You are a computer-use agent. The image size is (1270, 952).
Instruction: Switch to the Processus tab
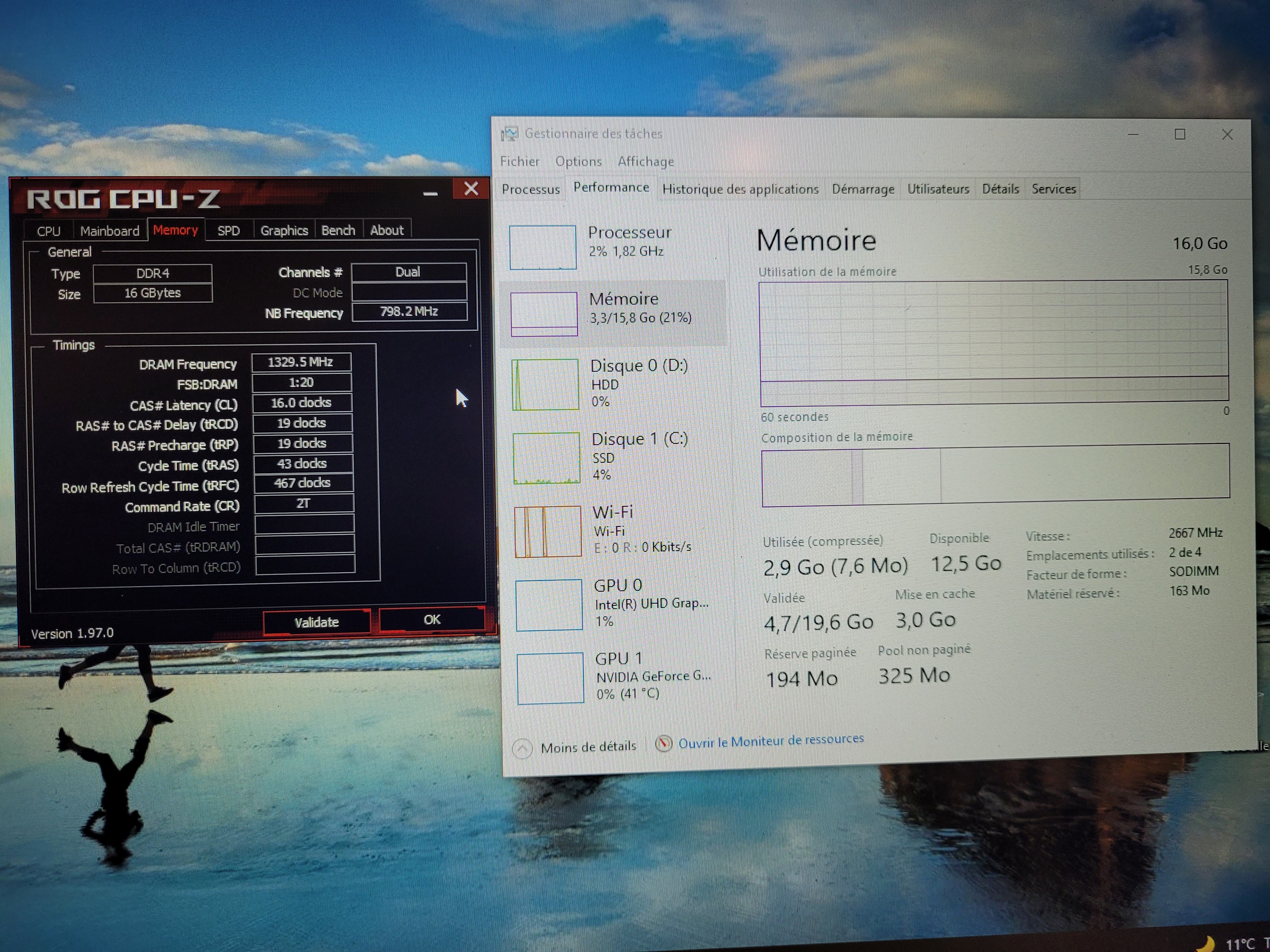[530, 190]
